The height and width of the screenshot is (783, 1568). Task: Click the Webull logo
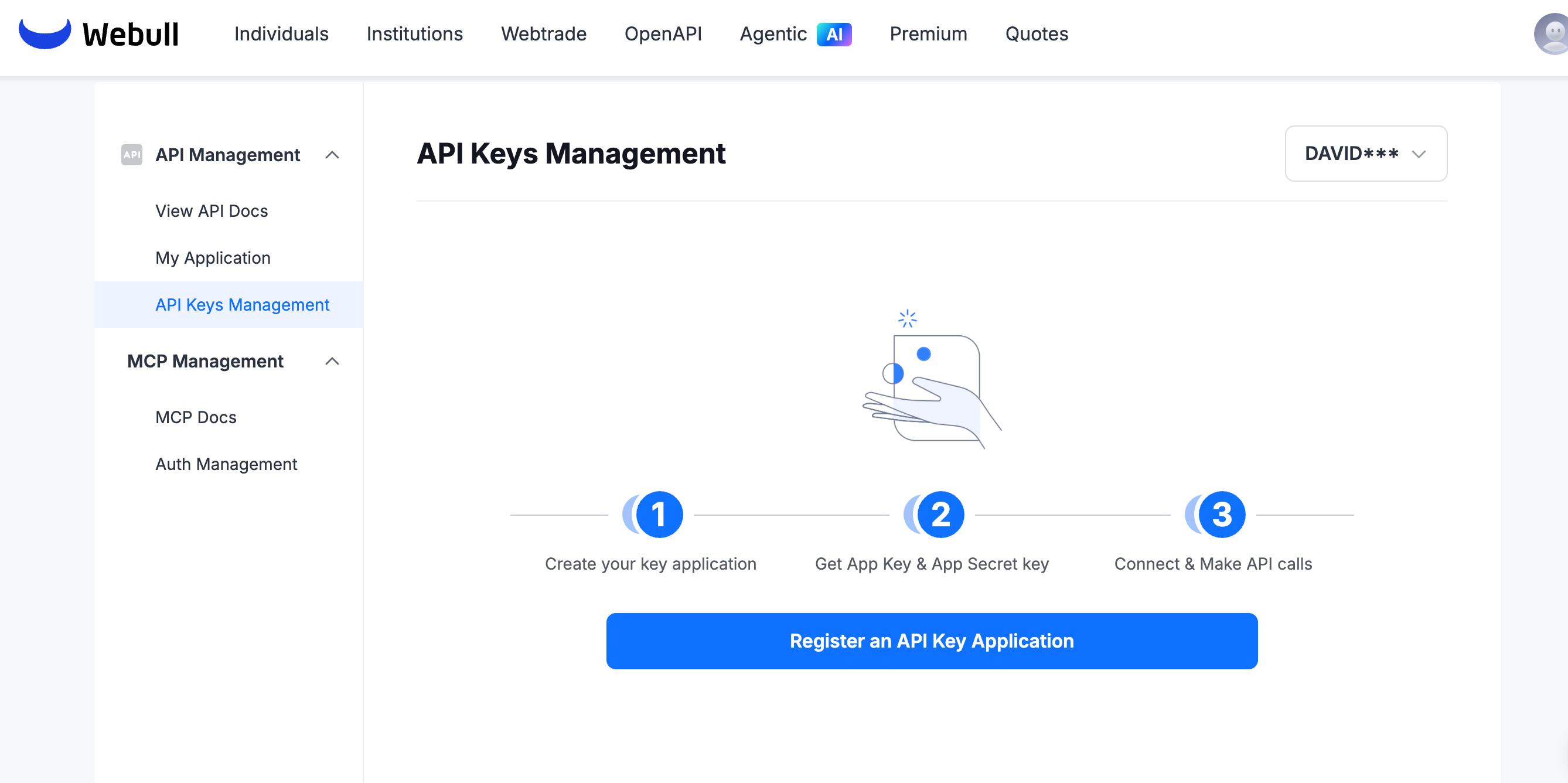point(98,33)
